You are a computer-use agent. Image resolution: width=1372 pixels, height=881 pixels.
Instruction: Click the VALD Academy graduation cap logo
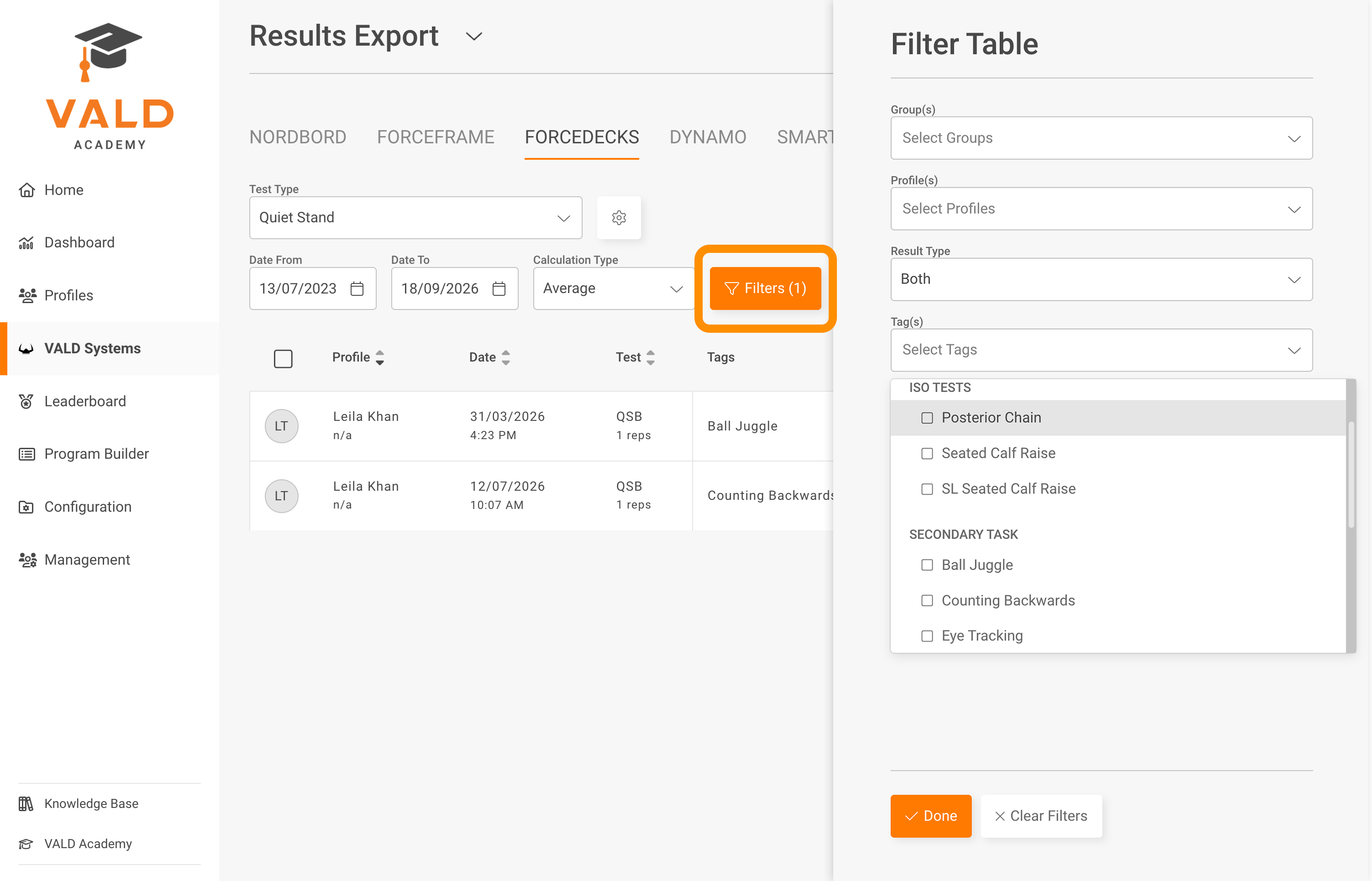click(109, 52)
